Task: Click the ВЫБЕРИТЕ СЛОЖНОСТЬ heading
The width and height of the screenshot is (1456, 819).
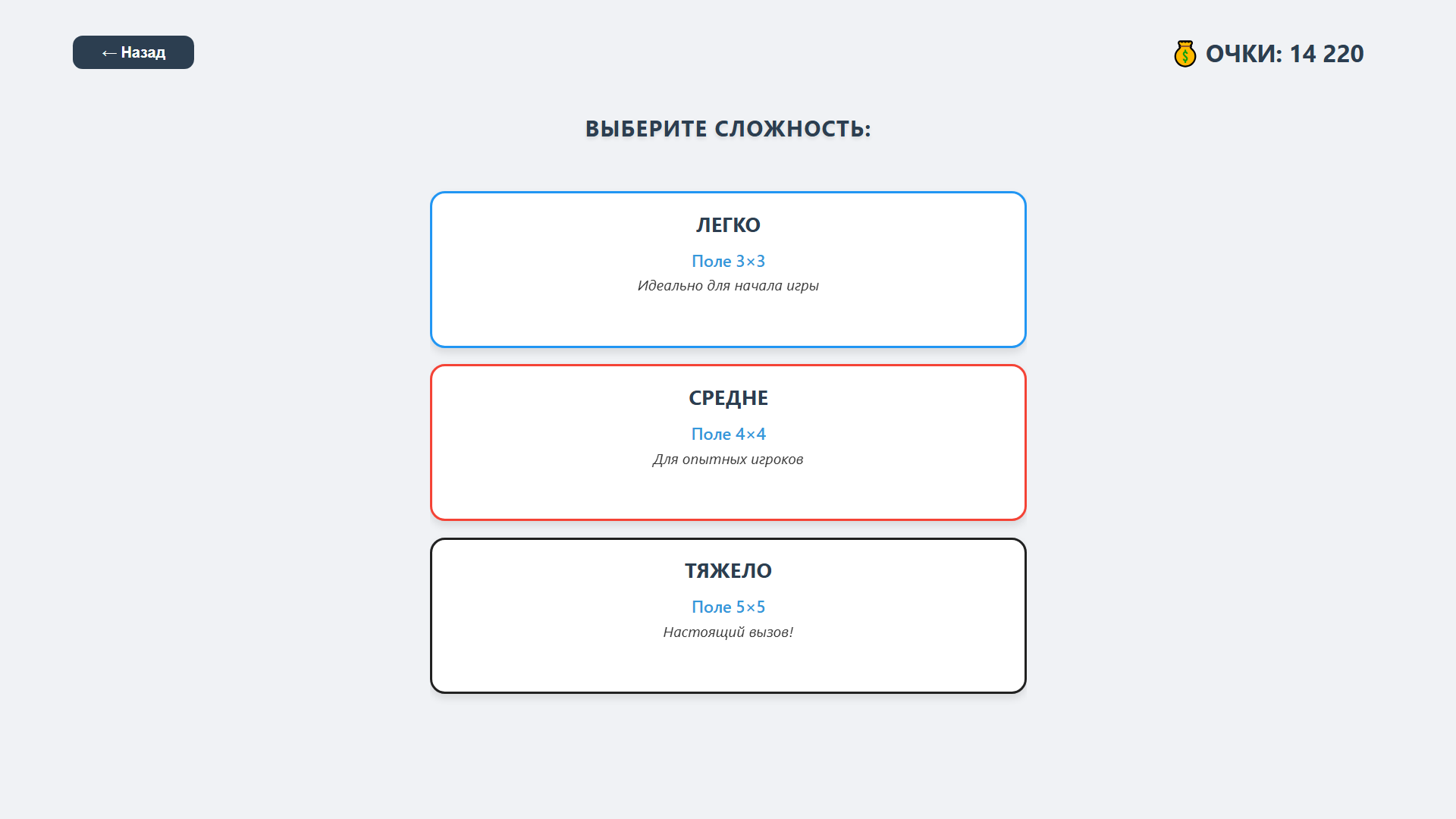Action: tap(728, 129)
